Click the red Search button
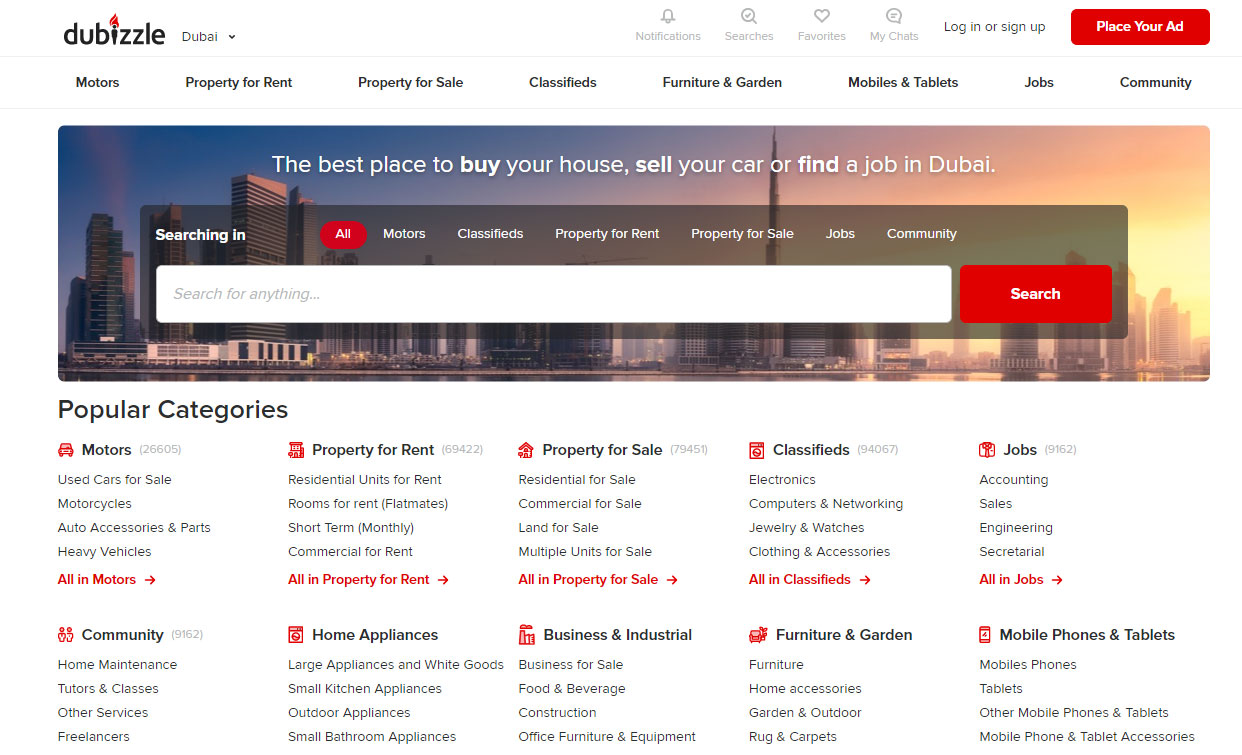This screenshot has height=755, width=1242. [1035, 294]
